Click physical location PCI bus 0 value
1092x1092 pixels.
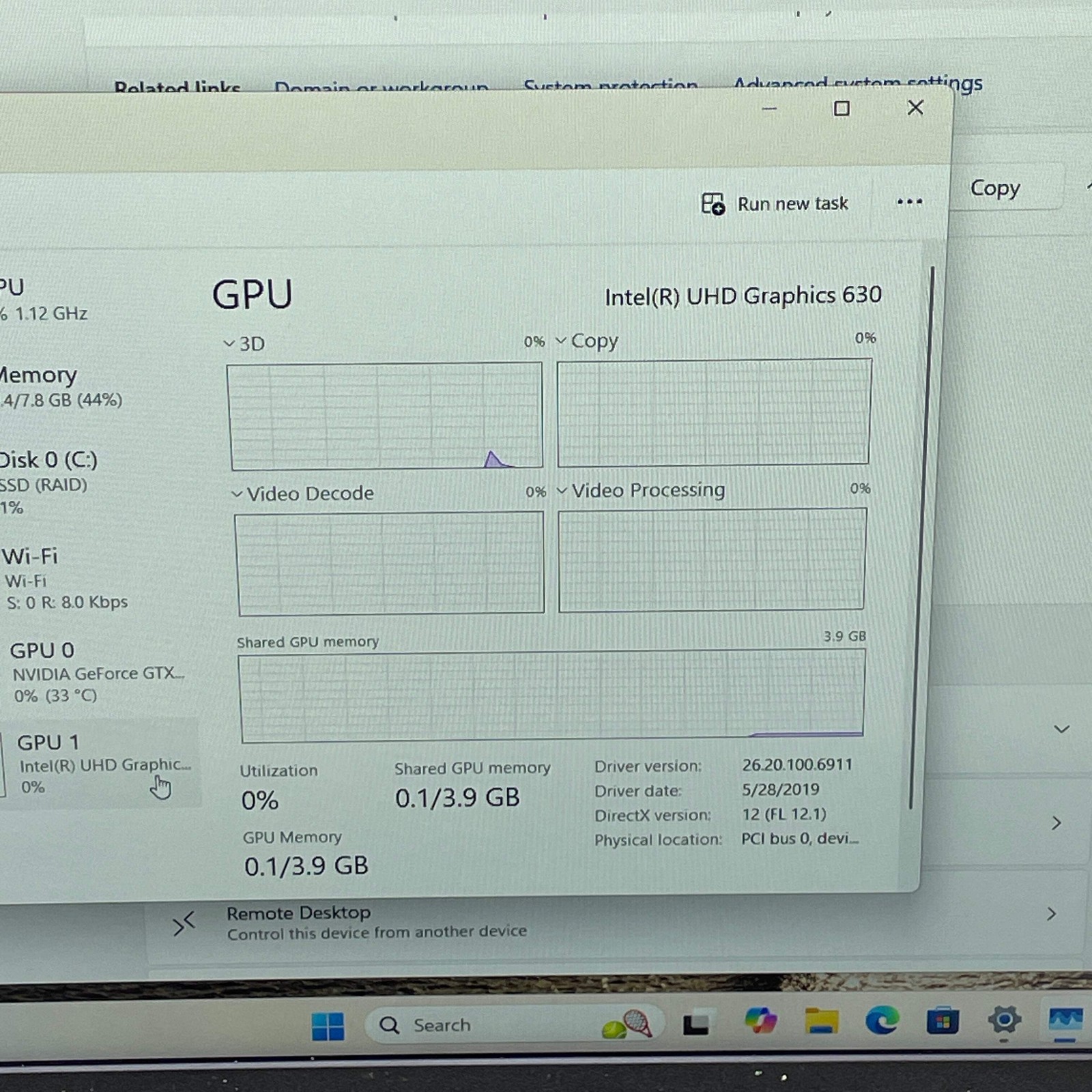click(800, 839)
